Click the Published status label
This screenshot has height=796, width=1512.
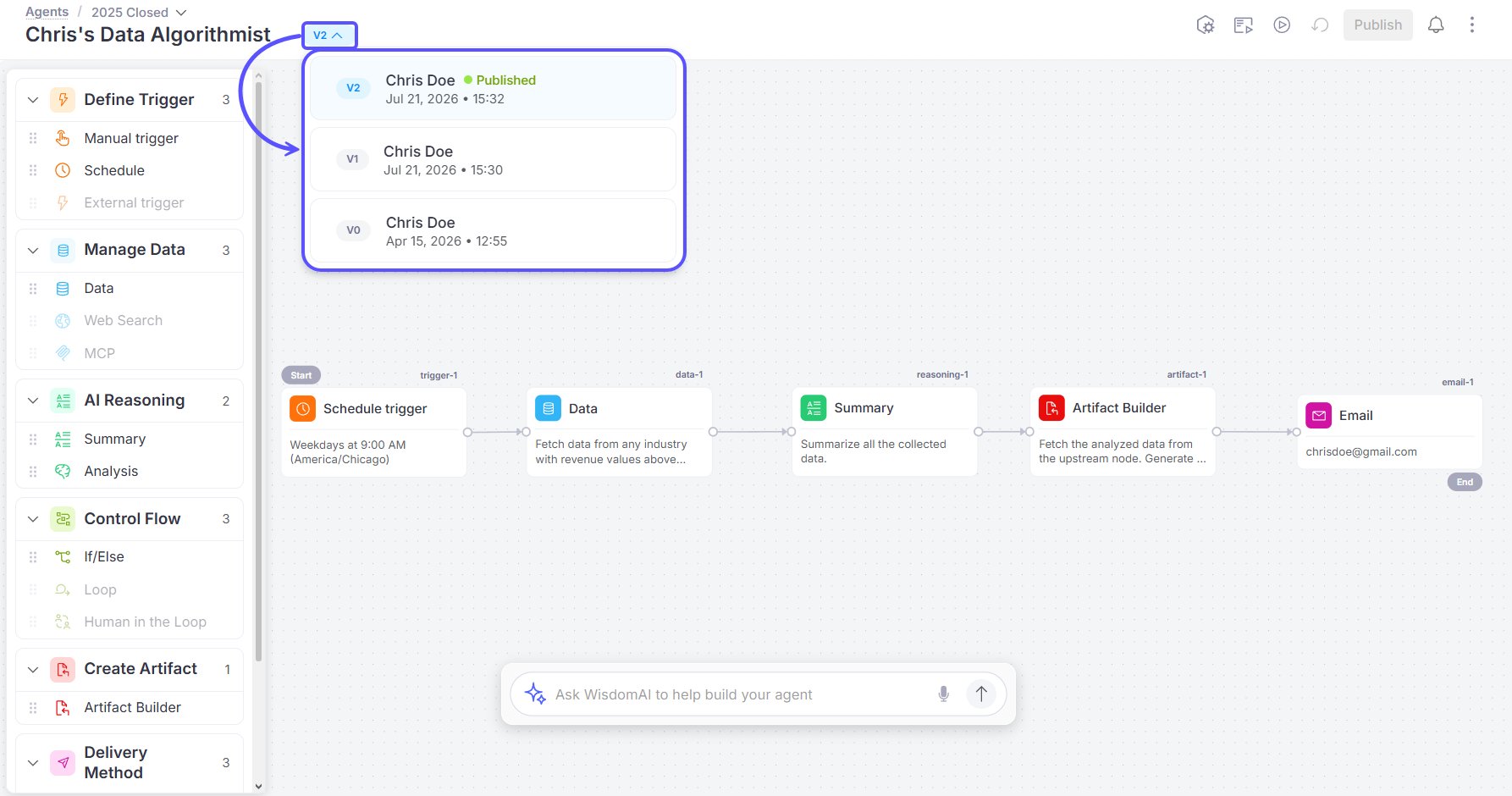click(499, 80)
